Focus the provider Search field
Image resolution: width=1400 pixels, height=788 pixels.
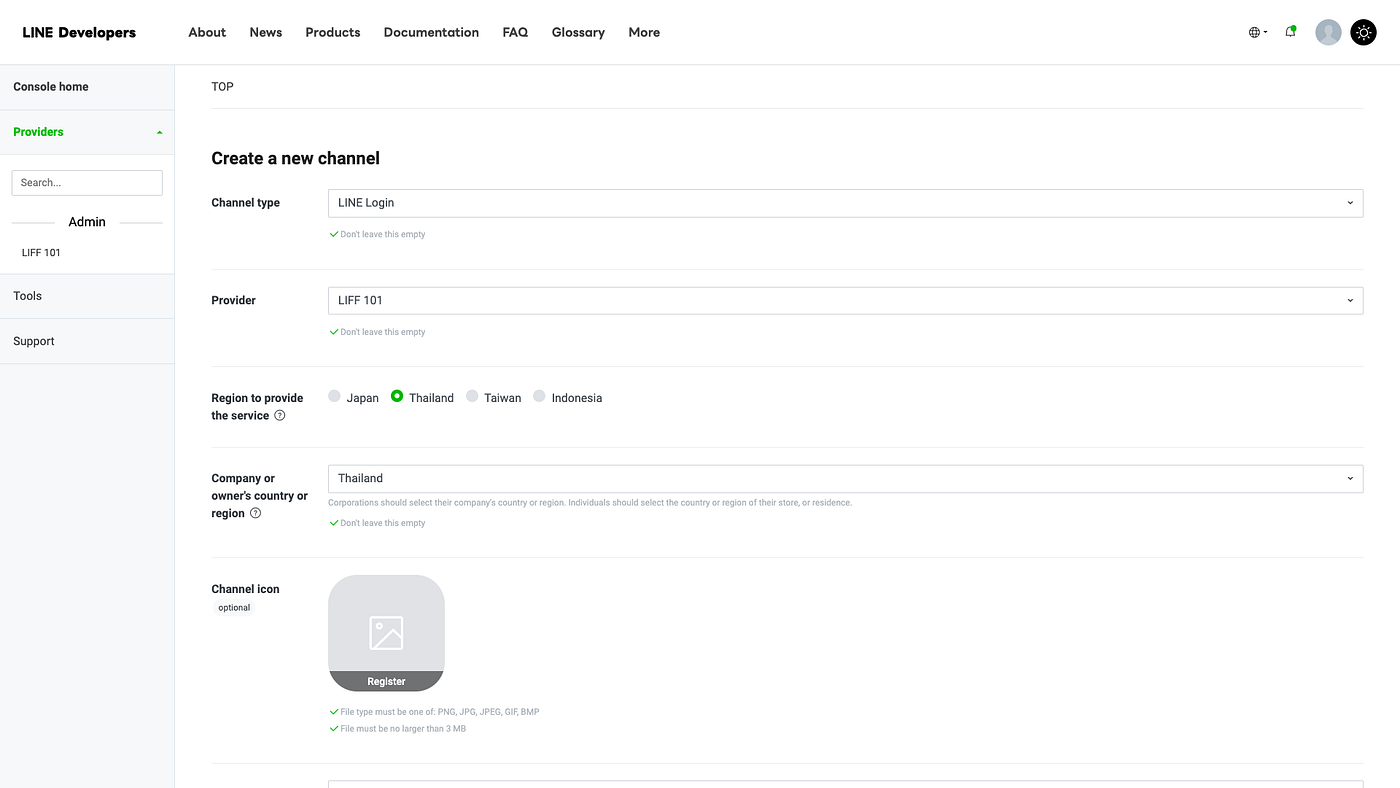[87, 182]
